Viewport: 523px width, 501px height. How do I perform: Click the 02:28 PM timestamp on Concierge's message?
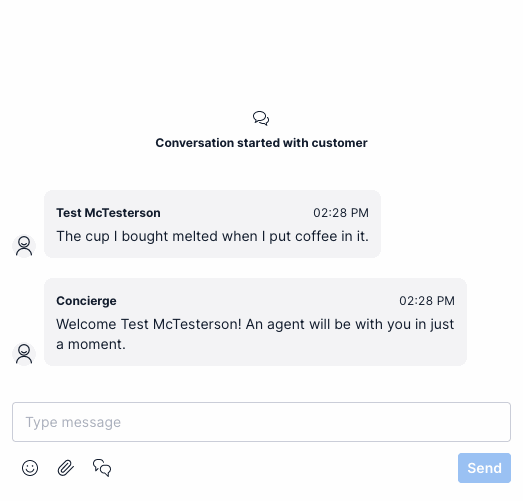point(427,301)
